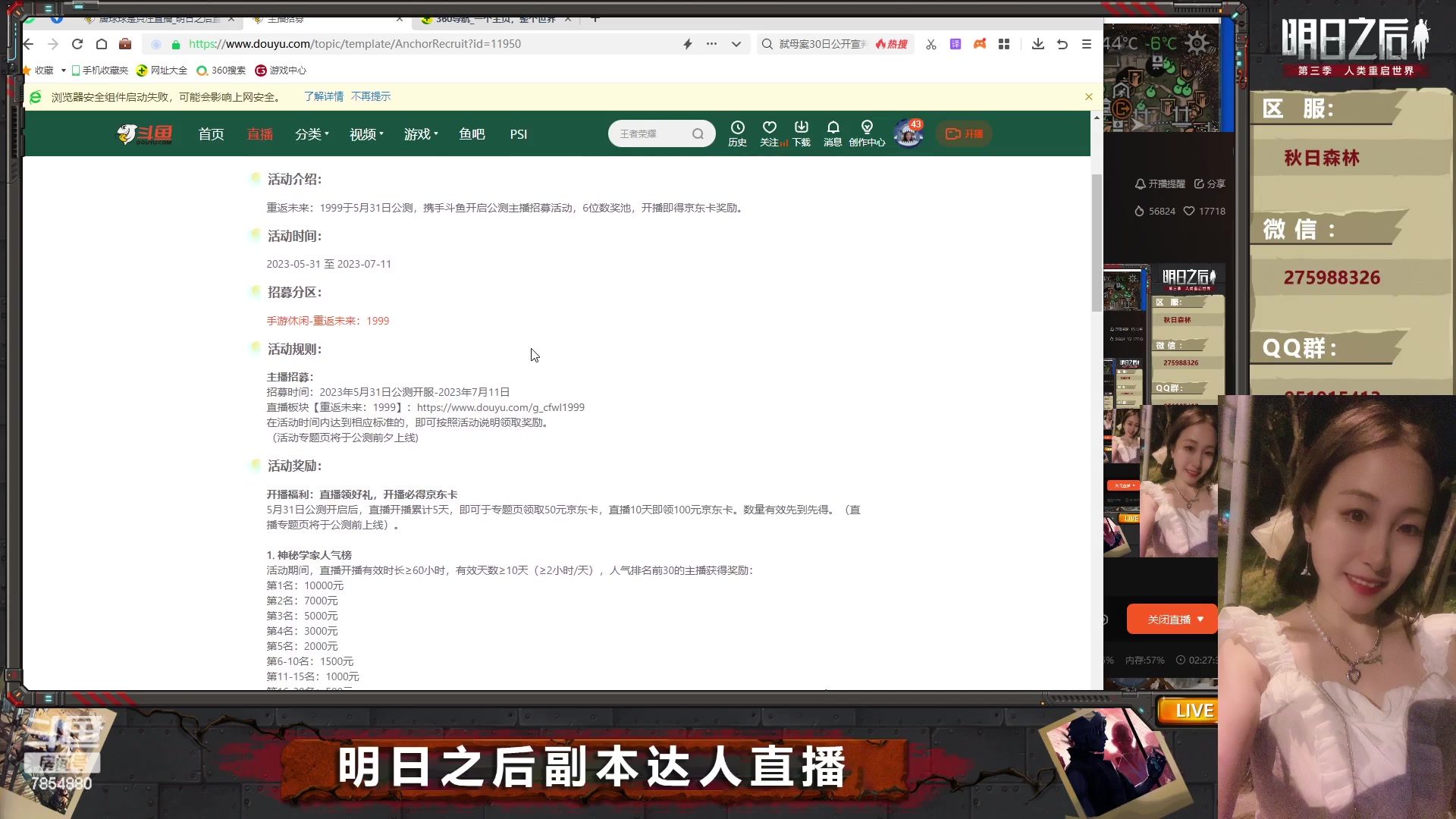Screen dimensions: 1456x819
Task: Click 不再提示 in the warning bar
Action: tap(371, 96)
